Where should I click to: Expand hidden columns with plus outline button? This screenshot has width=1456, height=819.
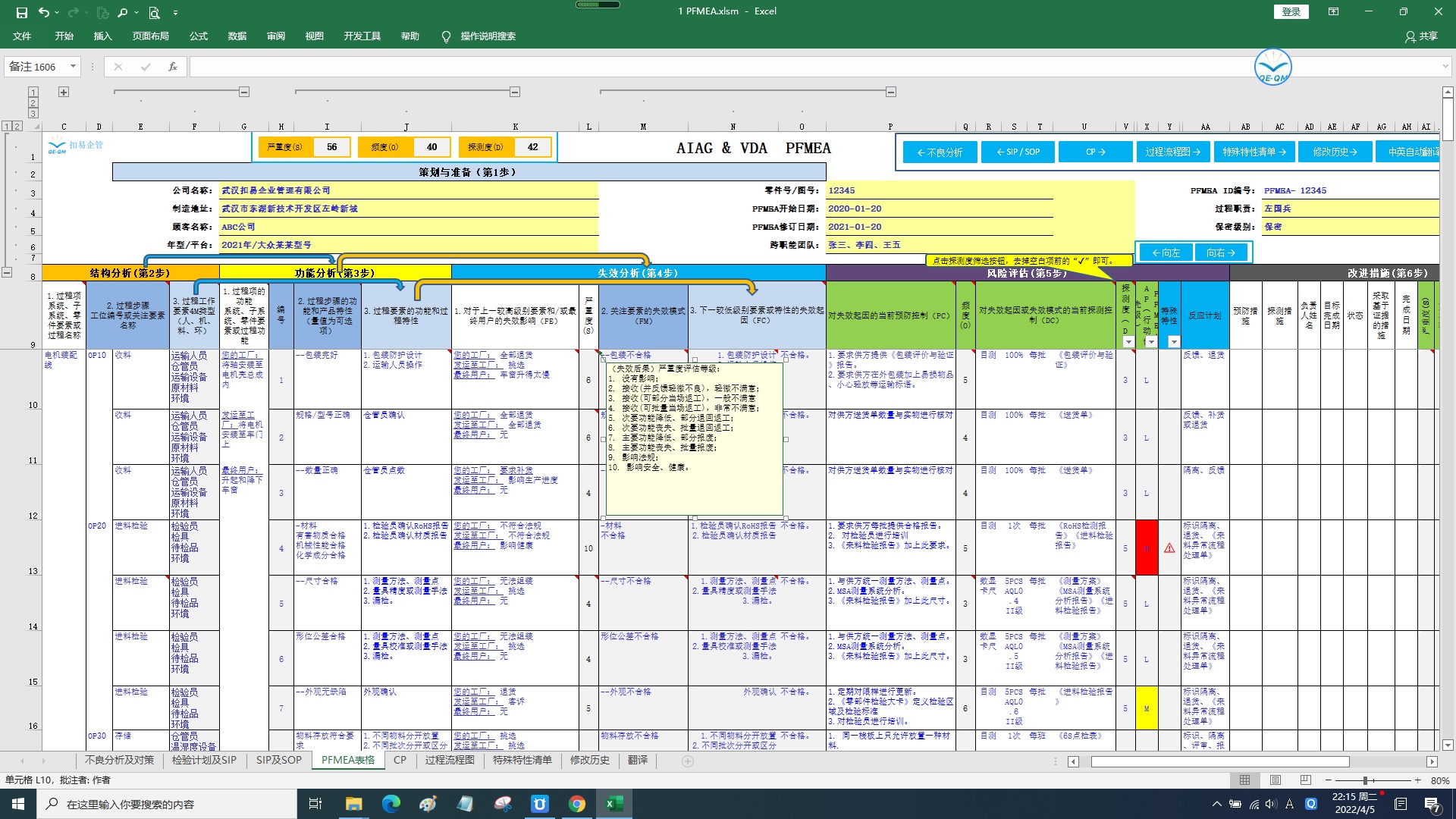point(64,92)
